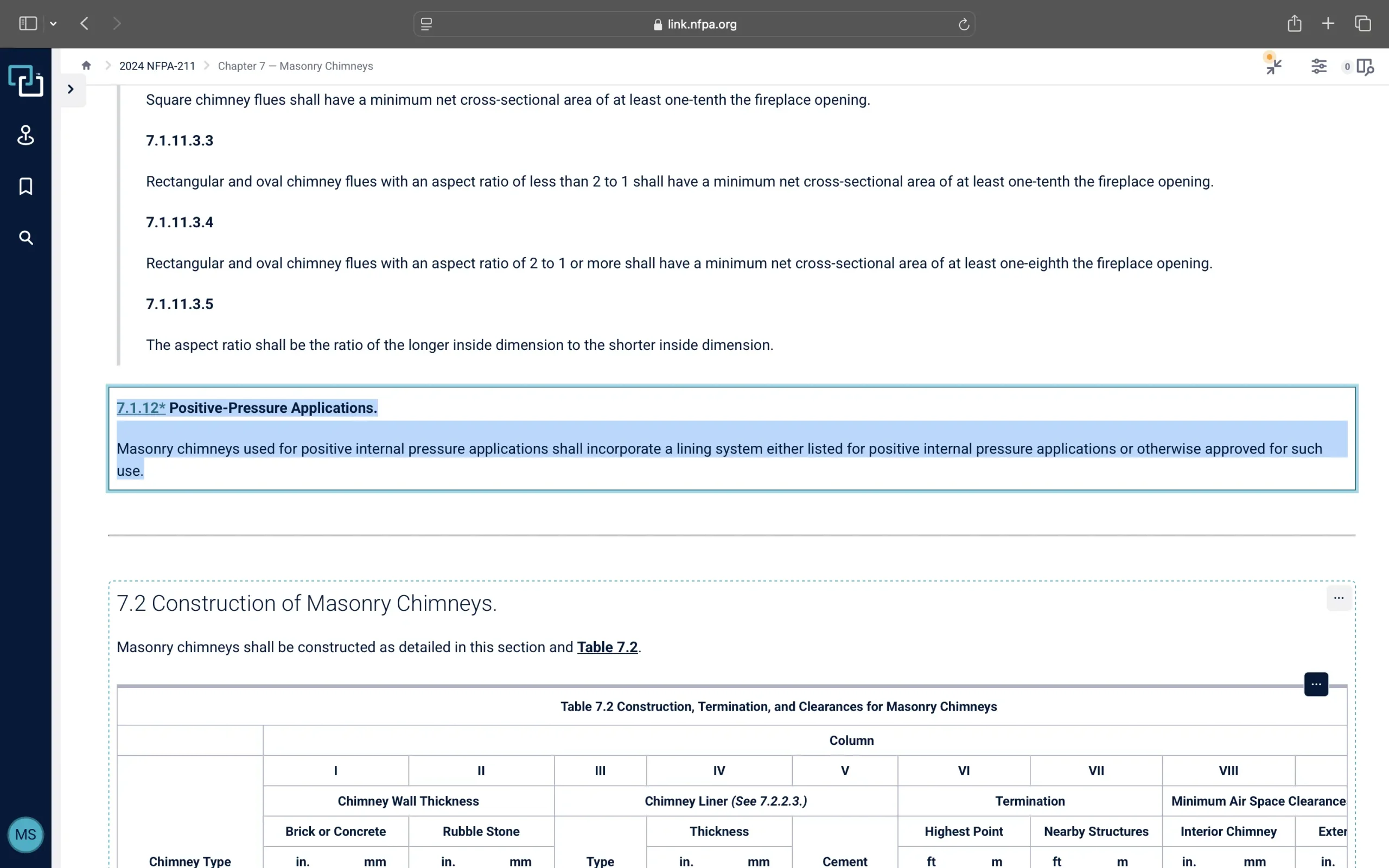Open Chapter 7 — Masonry Chimneys breadcrumb
This screenshot has width=1389, height=868.
coord(296,66)
